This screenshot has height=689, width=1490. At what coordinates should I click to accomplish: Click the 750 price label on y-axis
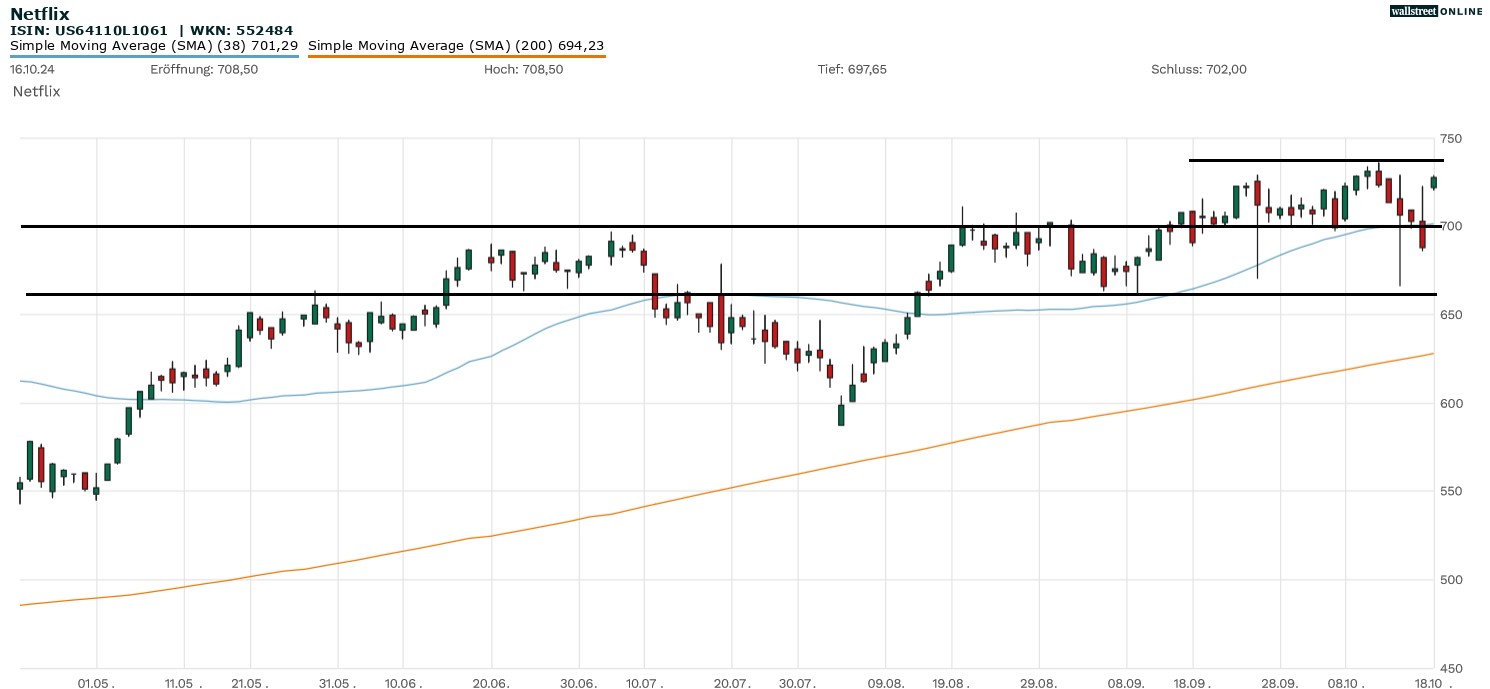1450,138
